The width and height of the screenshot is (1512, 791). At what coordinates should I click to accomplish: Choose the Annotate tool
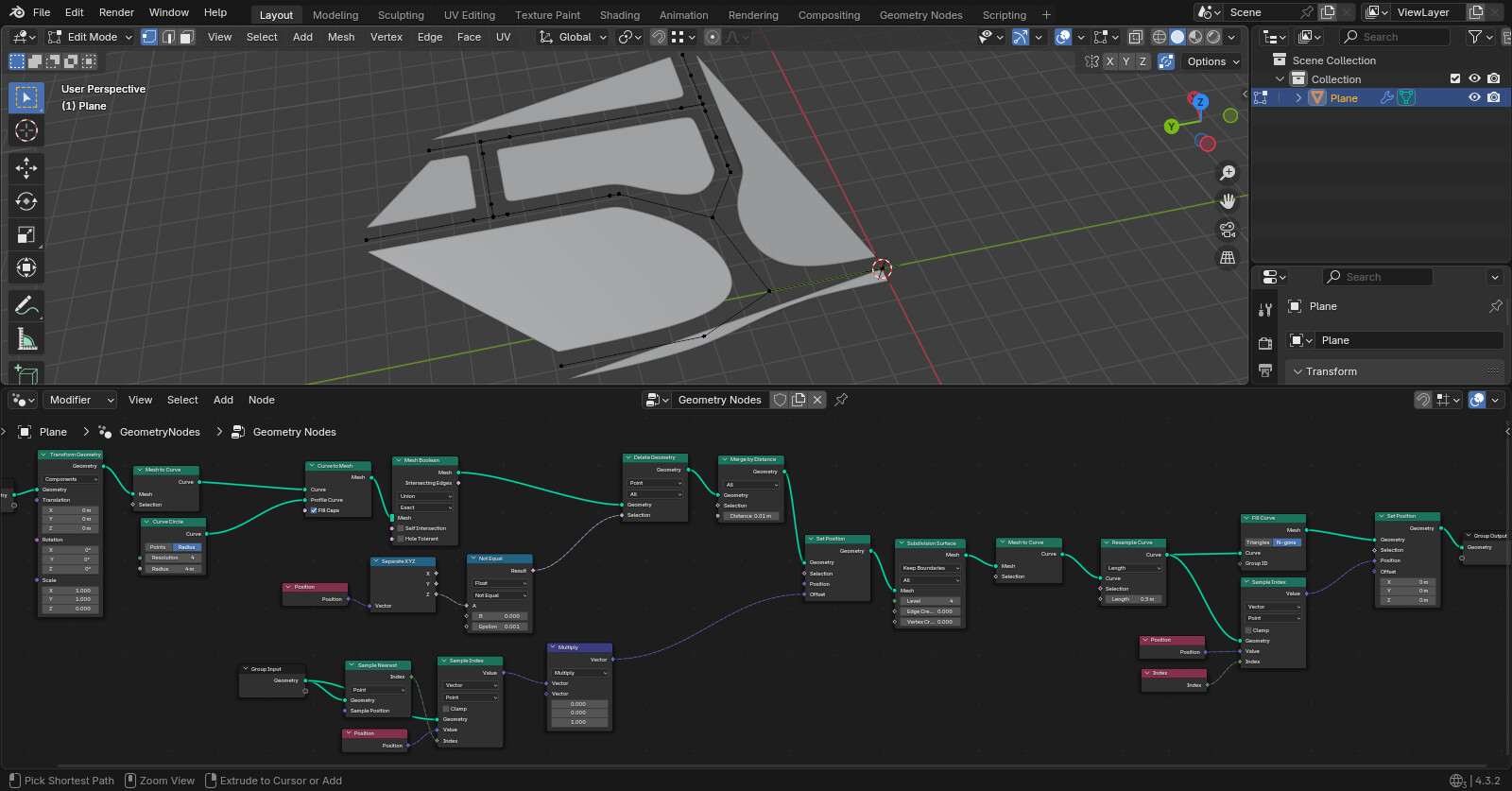(26, 305)
